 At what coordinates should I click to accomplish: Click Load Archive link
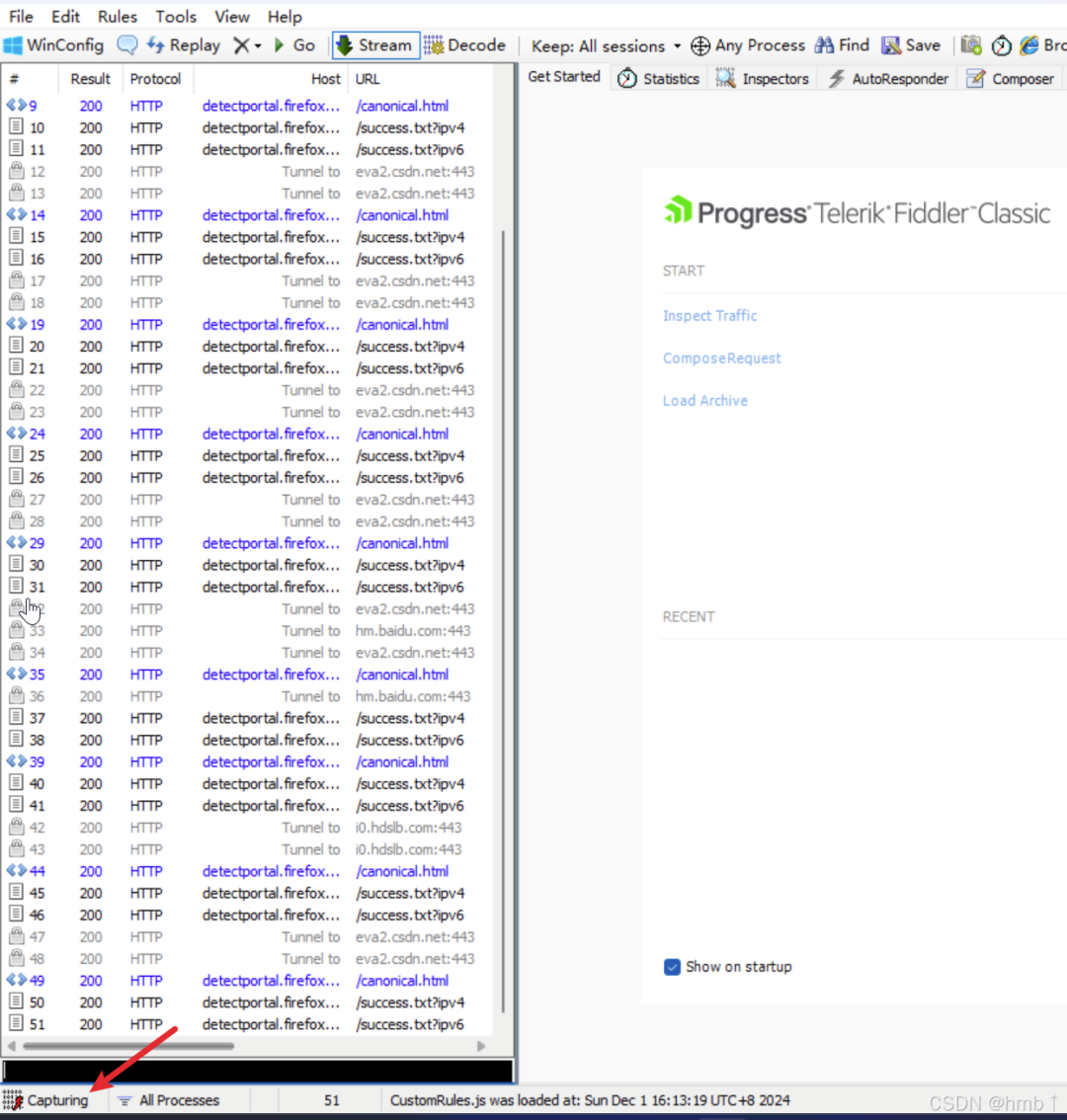click(704, 401)
